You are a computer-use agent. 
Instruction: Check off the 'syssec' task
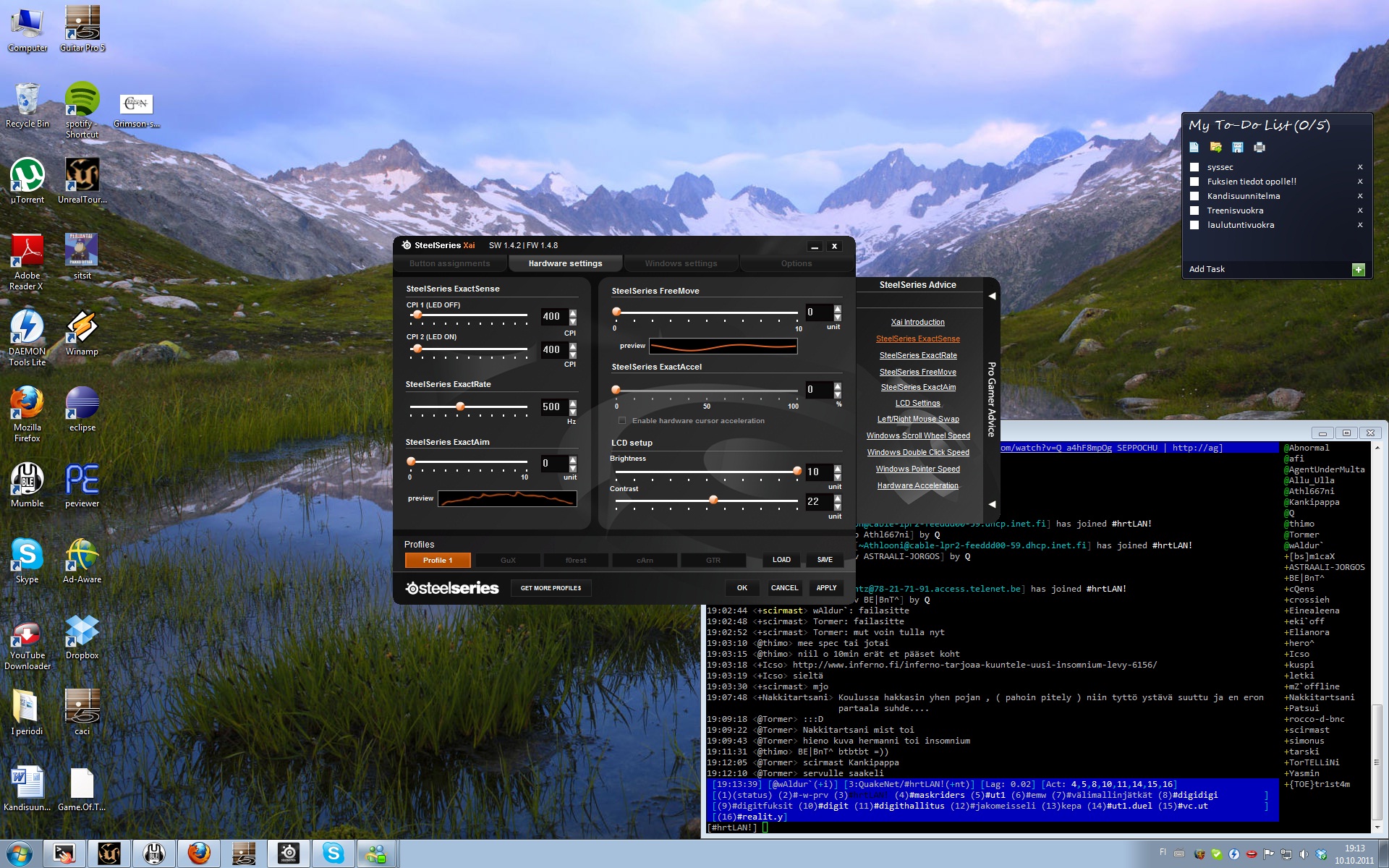tap(1194, 167)
